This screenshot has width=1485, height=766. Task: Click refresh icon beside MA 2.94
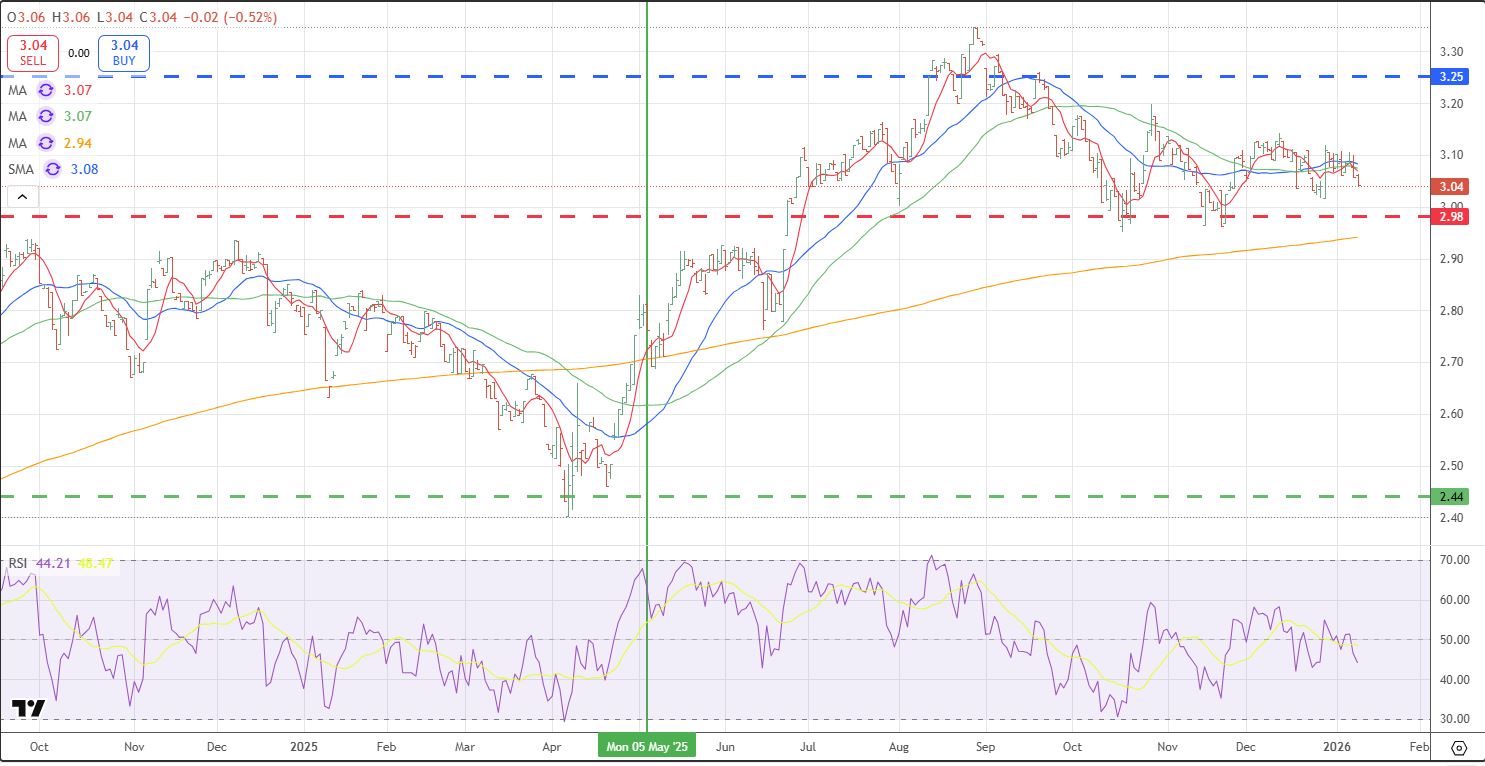tap(45, 143)
